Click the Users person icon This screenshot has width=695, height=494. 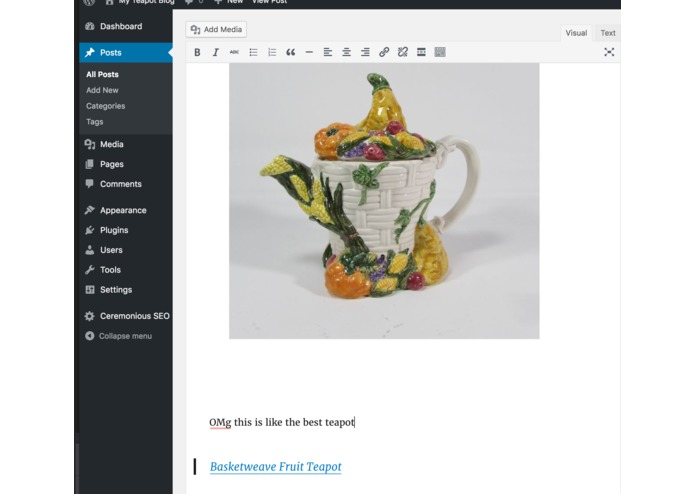[90, 250]
